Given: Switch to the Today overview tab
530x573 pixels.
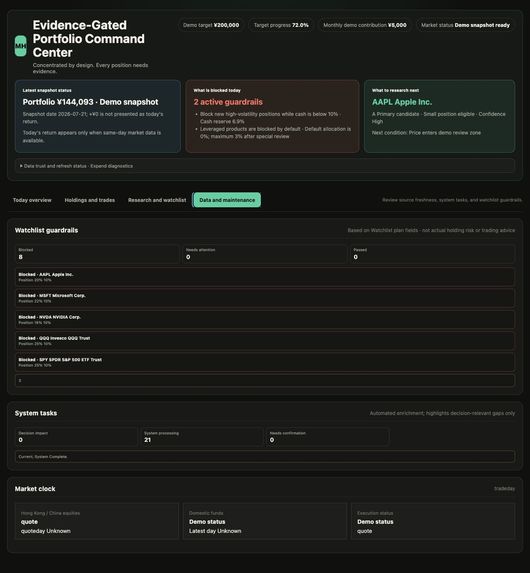Looking at the screenshot, I should 32,200.
